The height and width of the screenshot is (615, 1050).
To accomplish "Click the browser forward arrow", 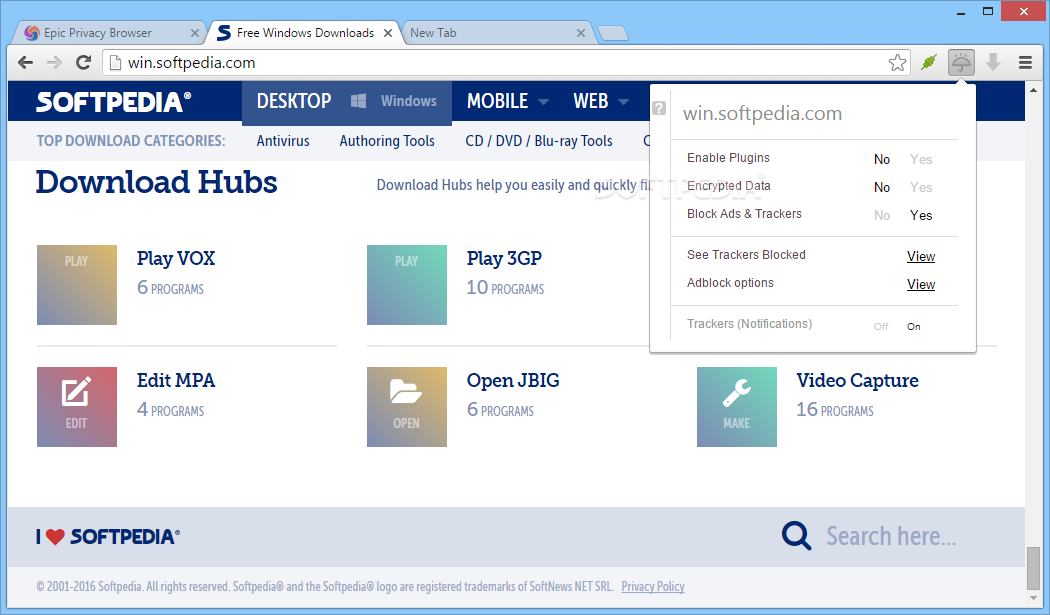I will (54, 63).
